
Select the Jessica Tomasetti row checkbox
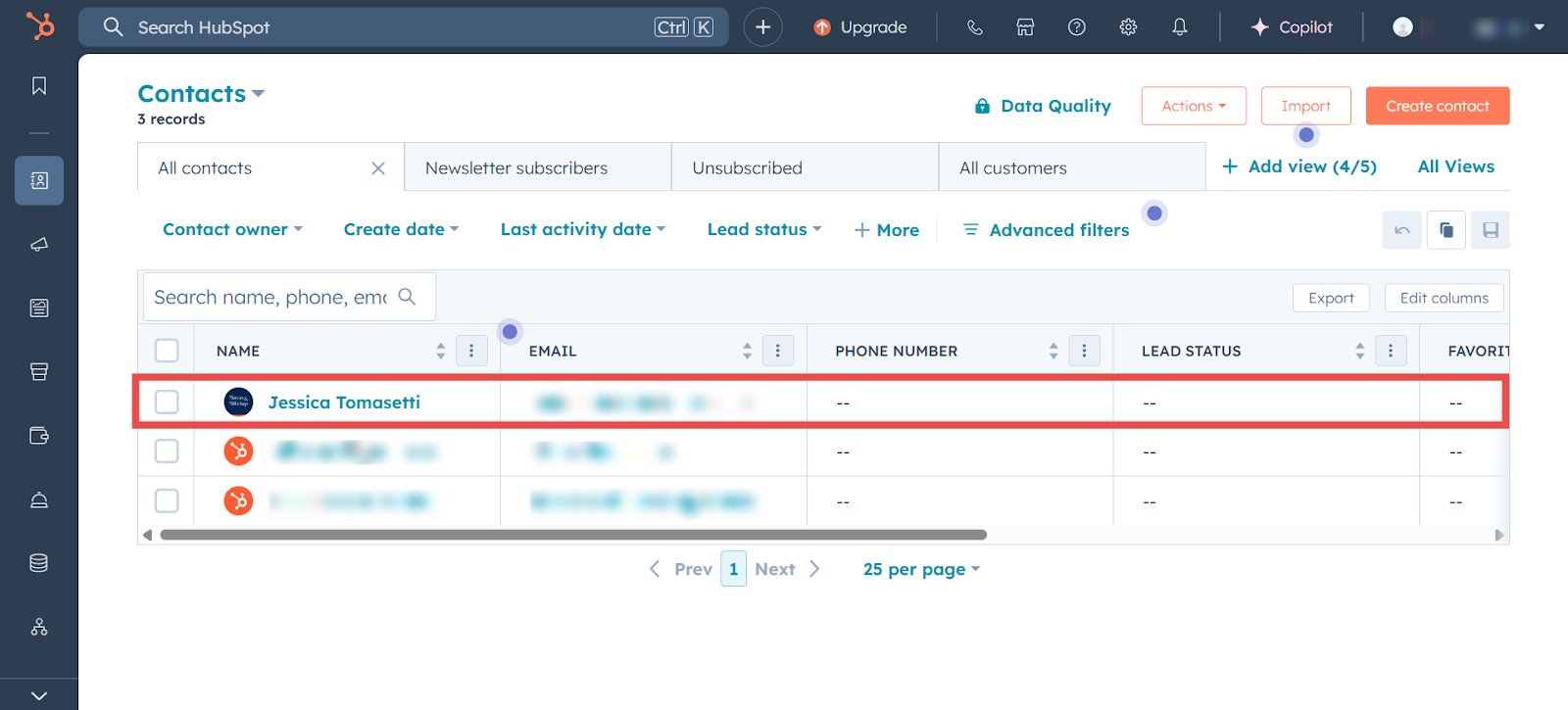coord(167,402)
